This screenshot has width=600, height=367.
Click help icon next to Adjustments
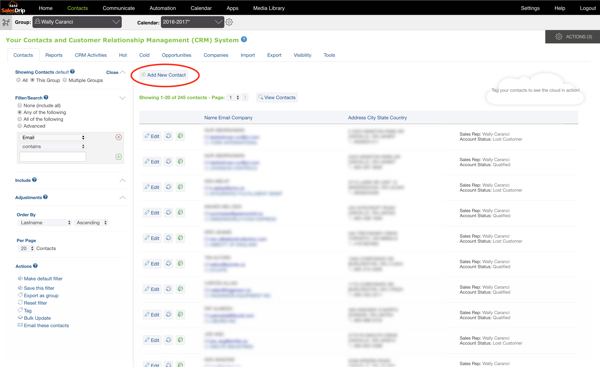(46, 197)
